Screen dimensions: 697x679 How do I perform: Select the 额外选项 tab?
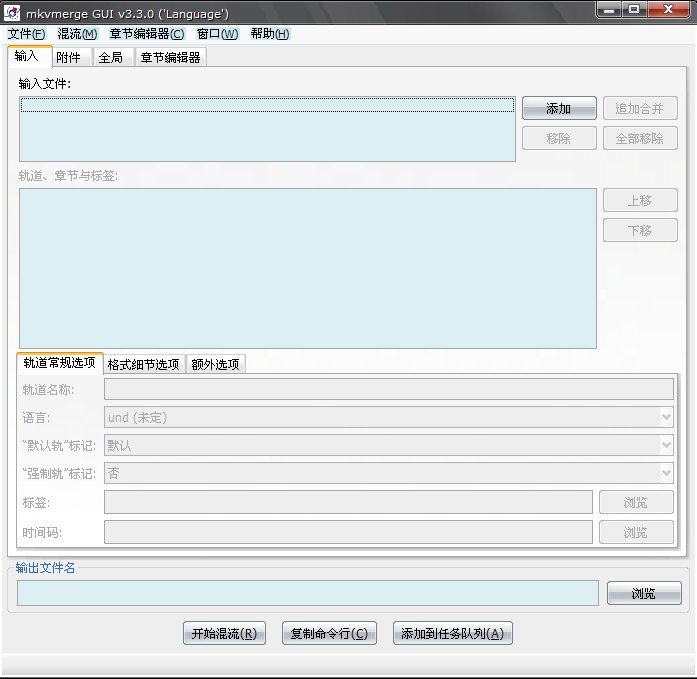coord(216,364)
